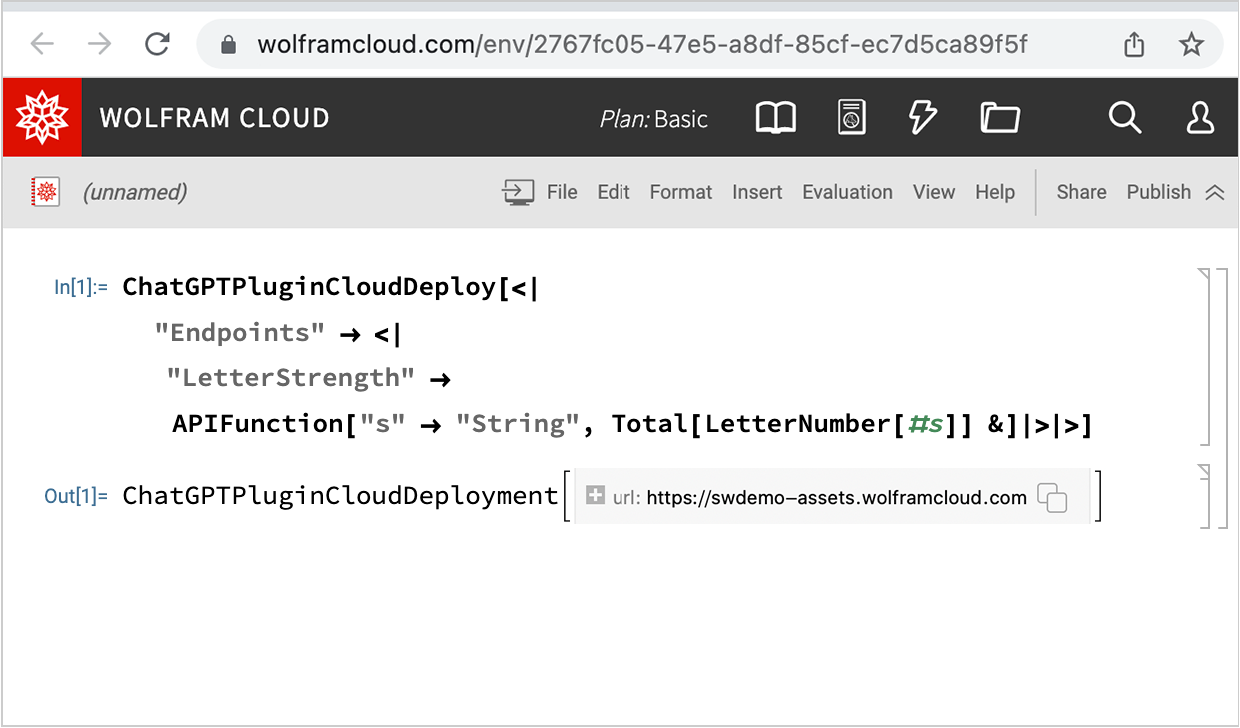Click the red Wolfram spikey logo

click(x=42, y=118)
